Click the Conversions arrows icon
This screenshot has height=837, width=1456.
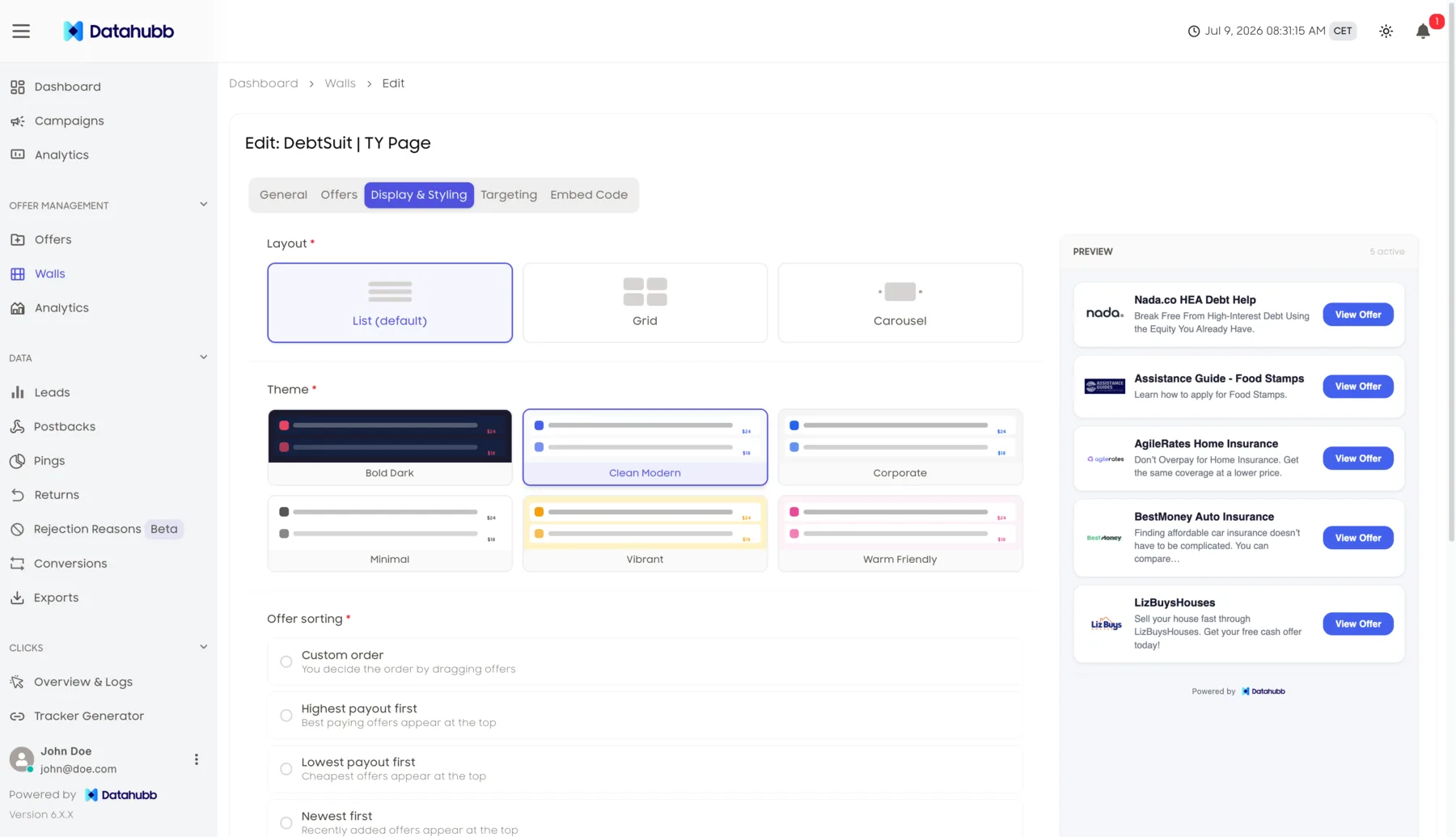coord(18,564)
